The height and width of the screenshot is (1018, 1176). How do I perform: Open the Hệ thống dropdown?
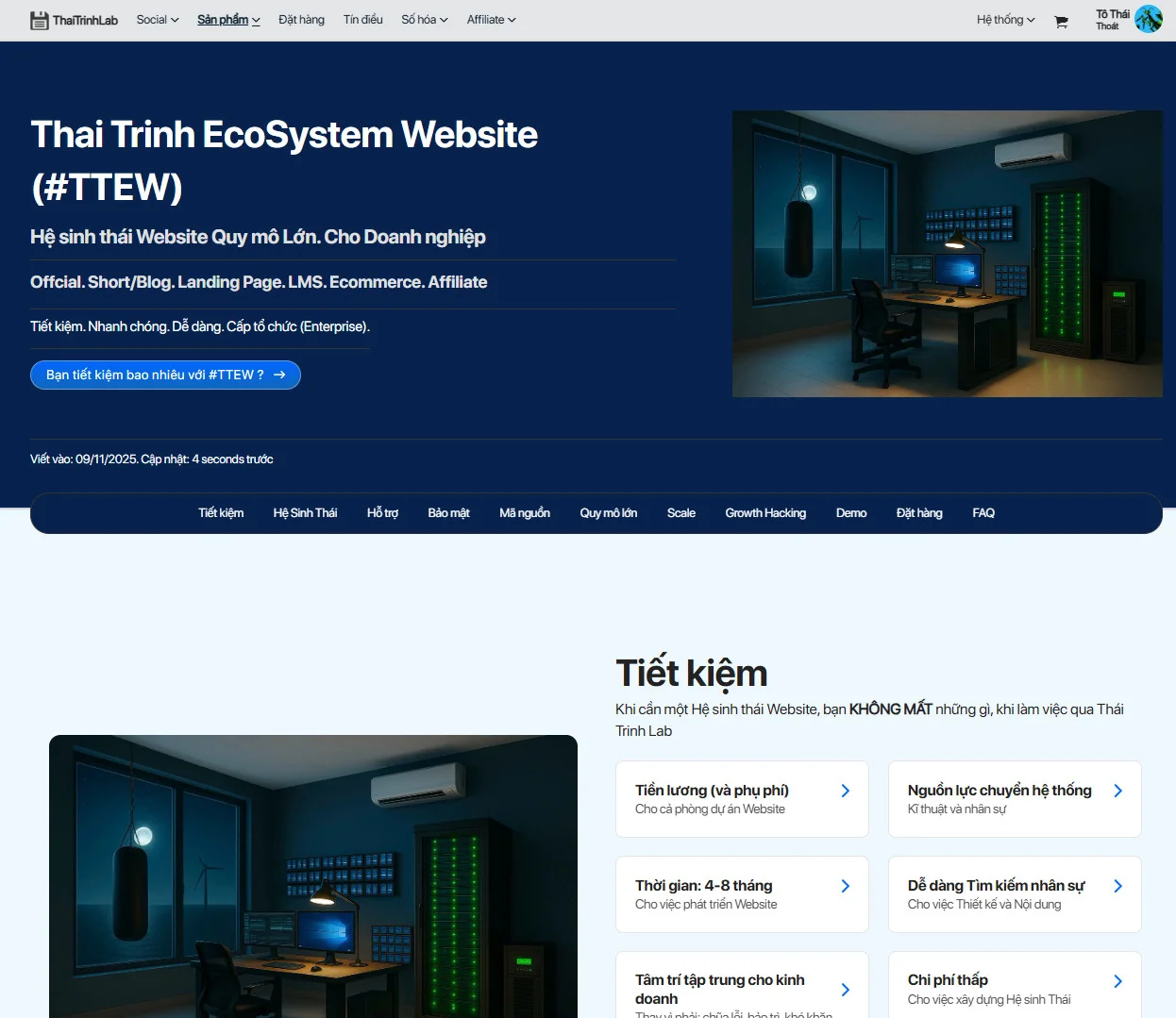tap(1006, 20)
